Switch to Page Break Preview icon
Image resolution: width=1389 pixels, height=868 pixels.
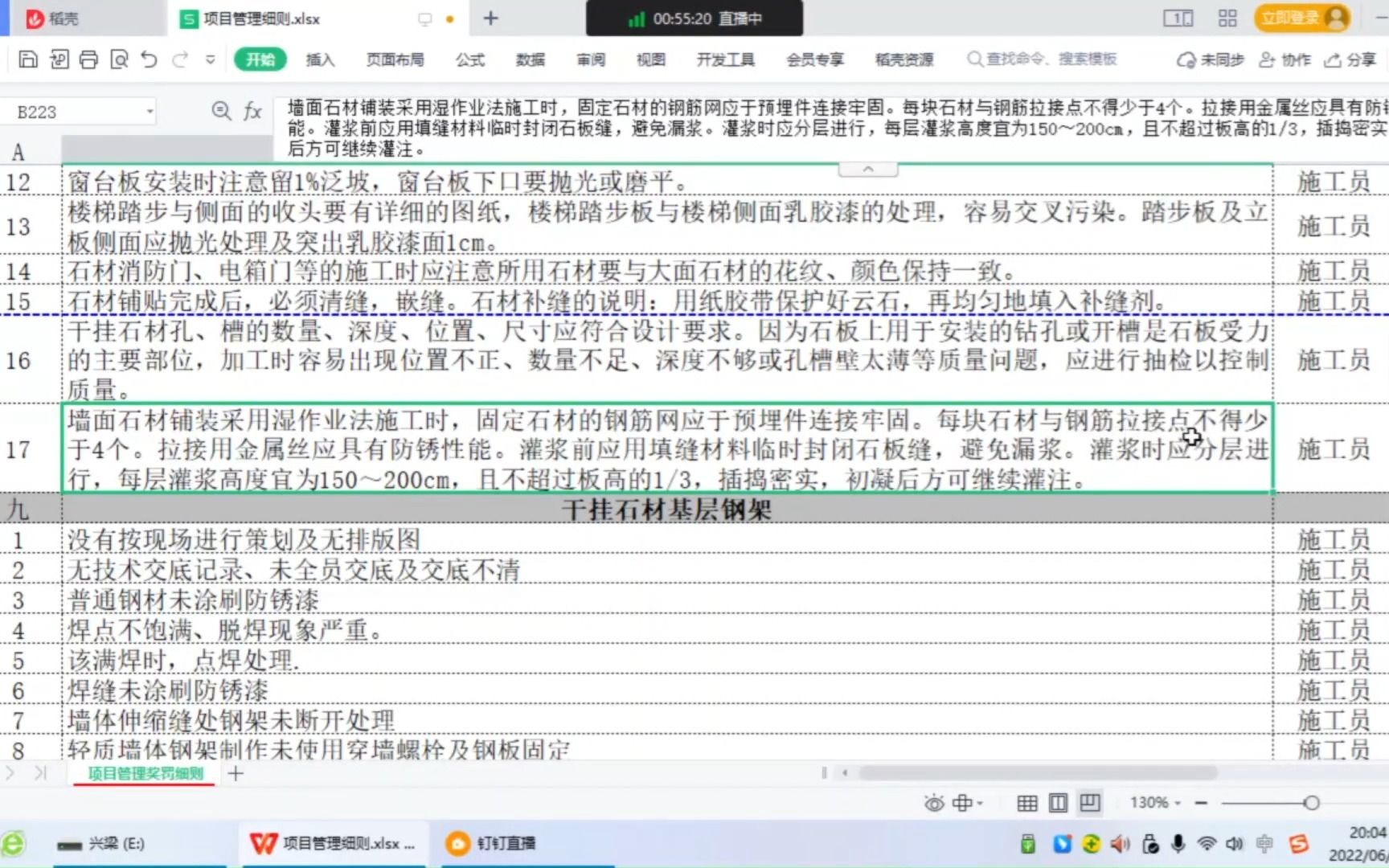[x=1090, y=803]
